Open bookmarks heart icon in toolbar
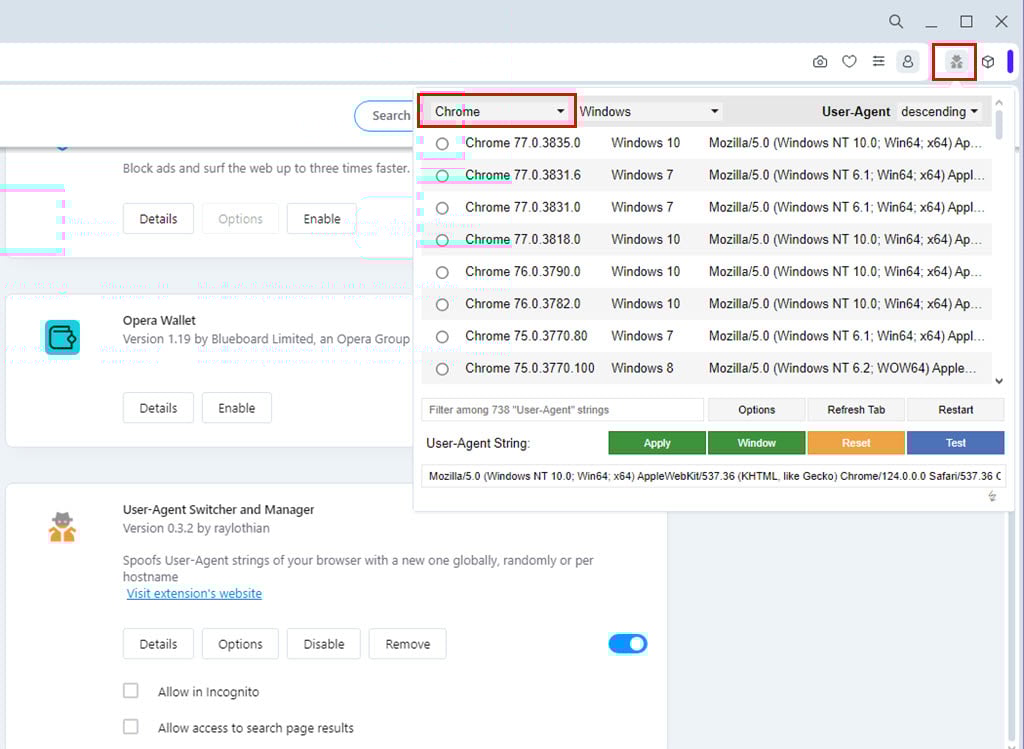Screen dimensions: 1024x749 coord(849,61)
